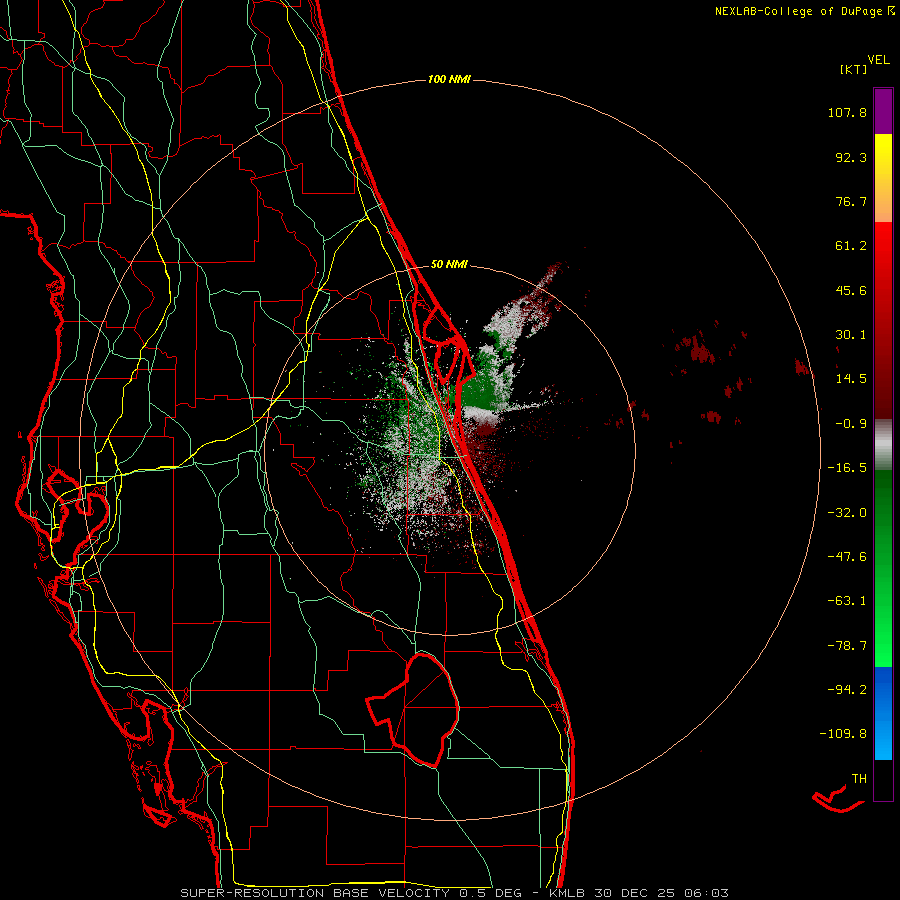Click the -0.9 scale value

851,424
